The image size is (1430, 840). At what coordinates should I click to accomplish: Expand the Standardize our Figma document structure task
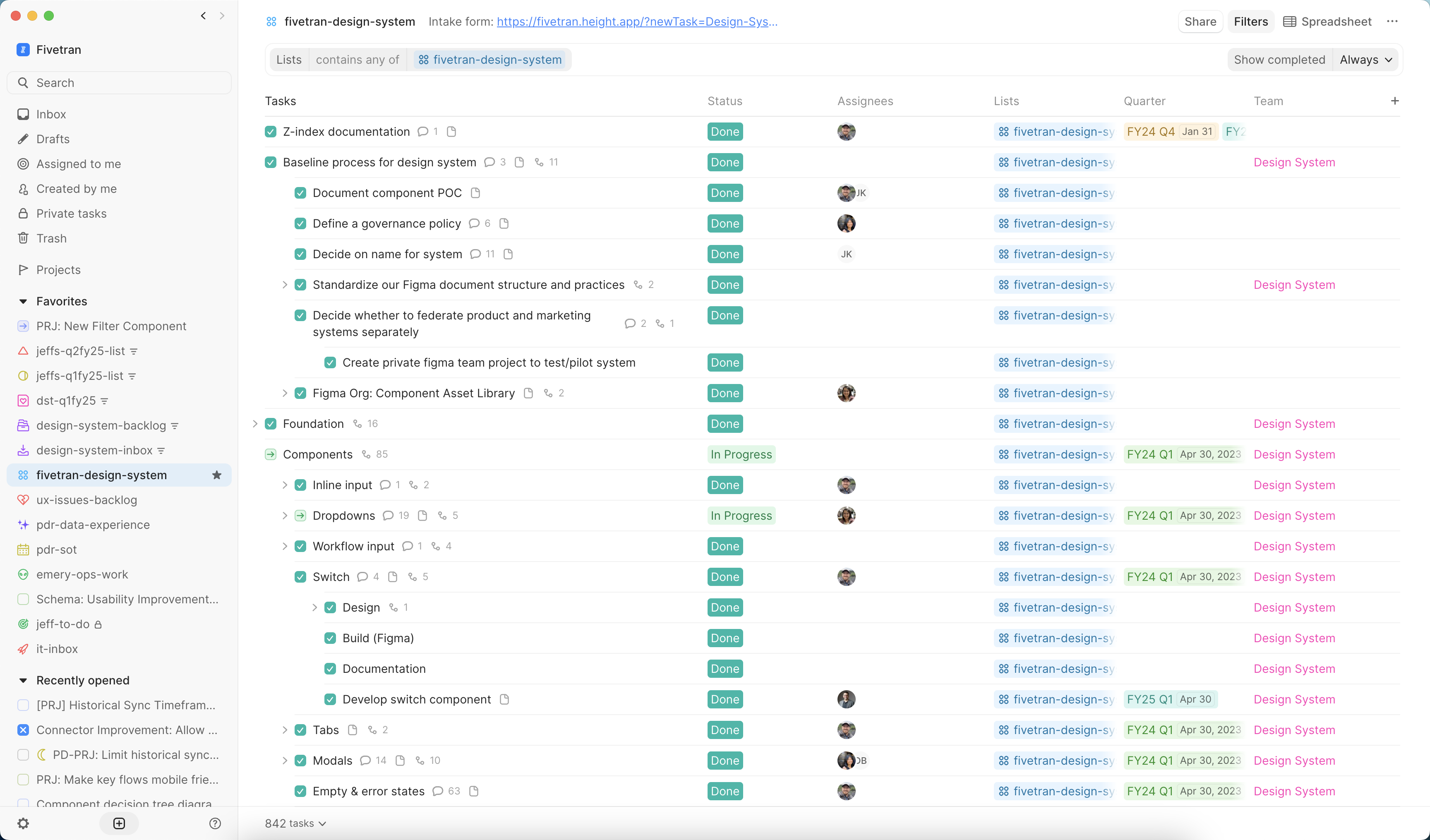(285, 285)
